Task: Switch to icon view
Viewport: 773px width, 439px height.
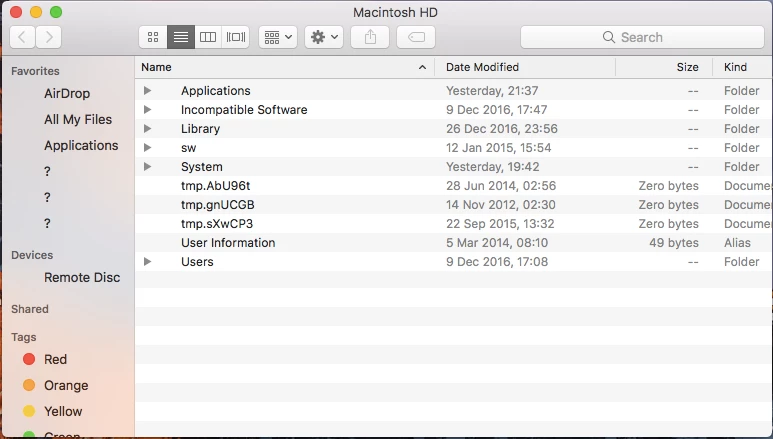Action: 153,37
